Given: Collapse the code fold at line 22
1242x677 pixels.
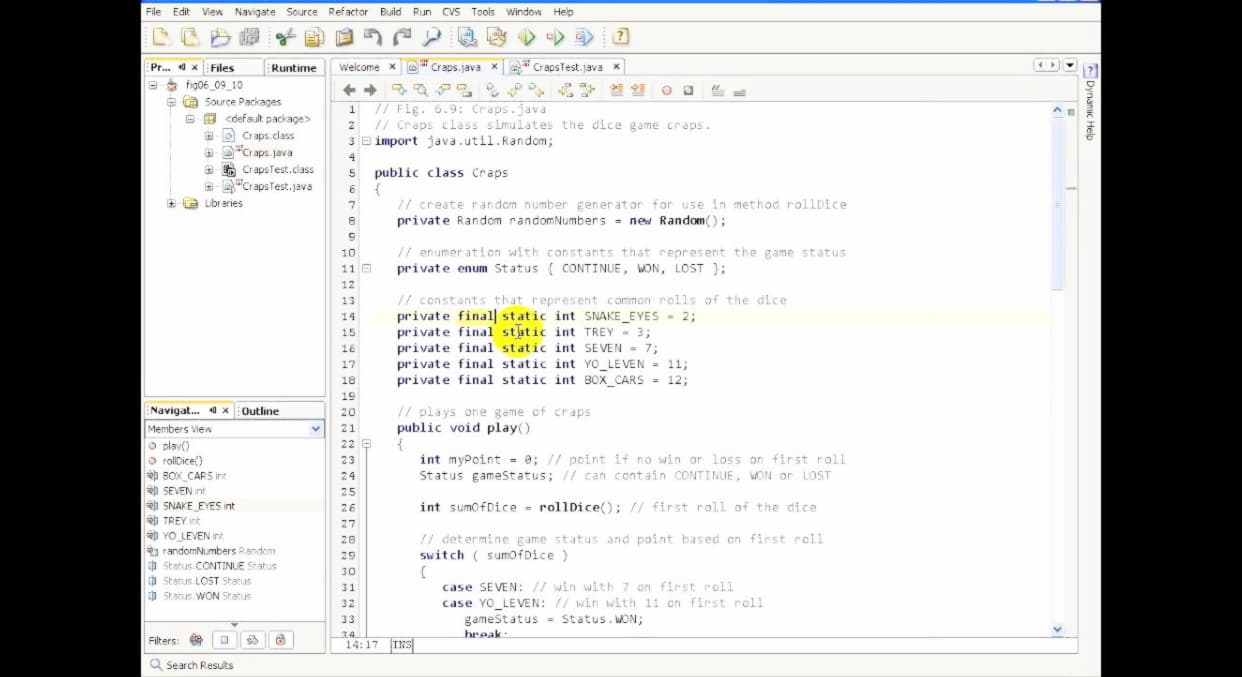Looking at the screenshot, I should 366,444.
